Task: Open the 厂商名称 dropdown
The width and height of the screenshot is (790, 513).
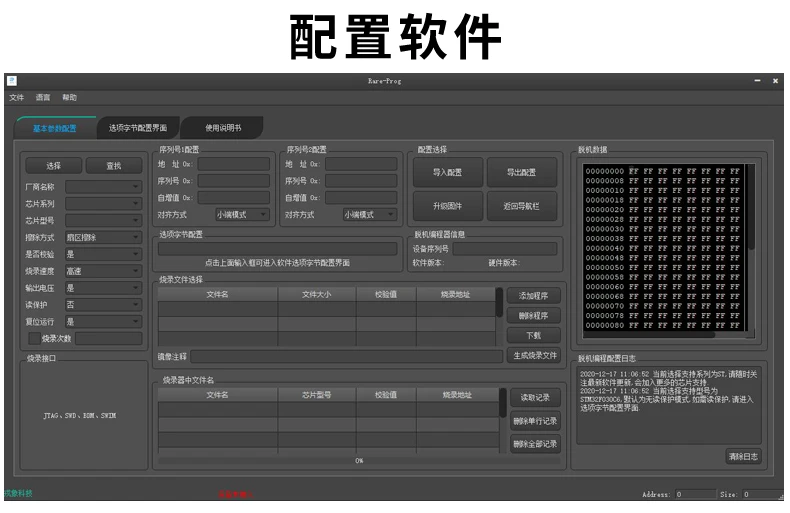Action: click(103, 186)
